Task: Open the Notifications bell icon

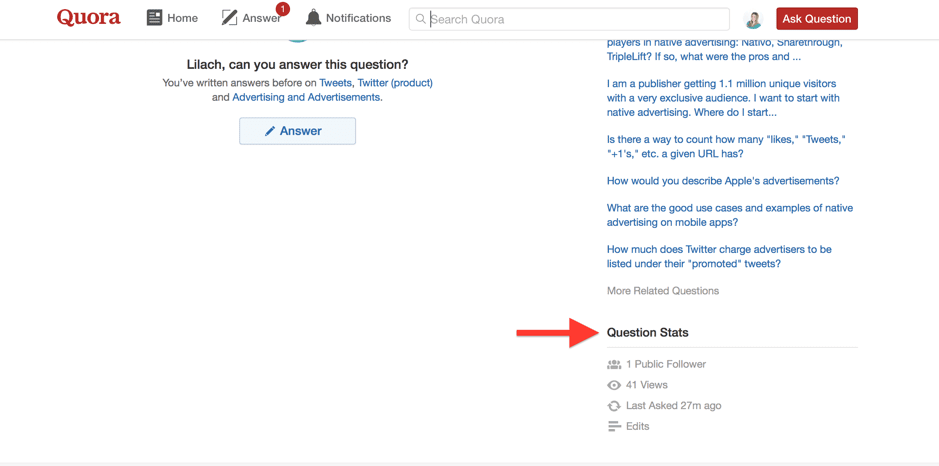Action: (313, 18)
